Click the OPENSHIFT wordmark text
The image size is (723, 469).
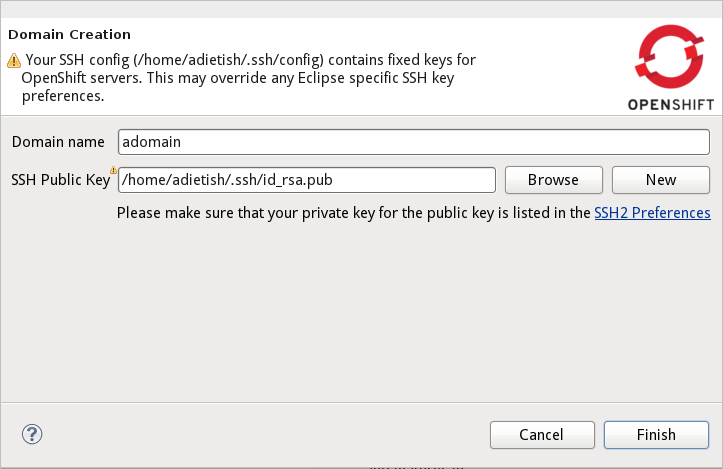click(x=670, y=104)
